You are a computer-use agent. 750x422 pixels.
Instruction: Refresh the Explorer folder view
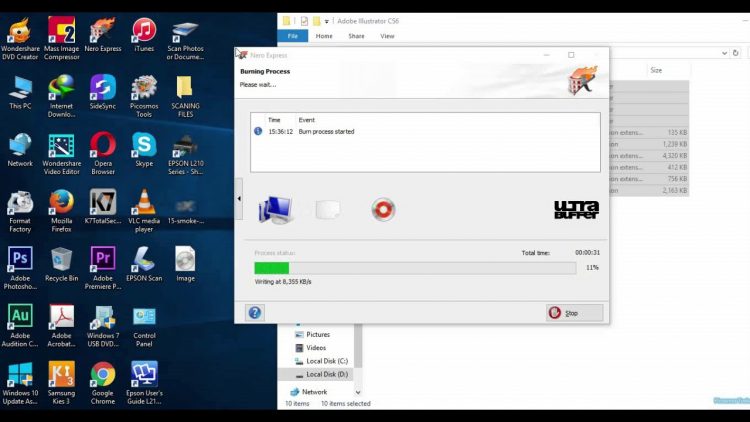coord(736,53)
